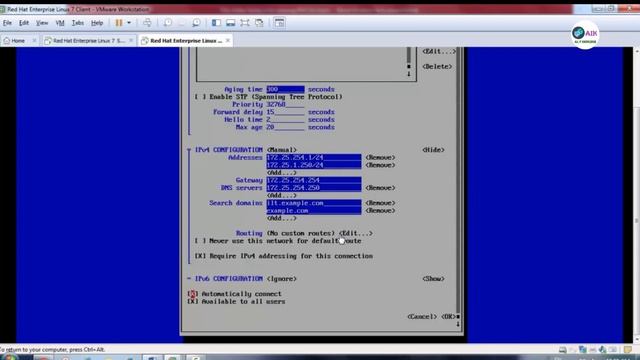
Task: Click the display device status icon
Action: [613, 350]
